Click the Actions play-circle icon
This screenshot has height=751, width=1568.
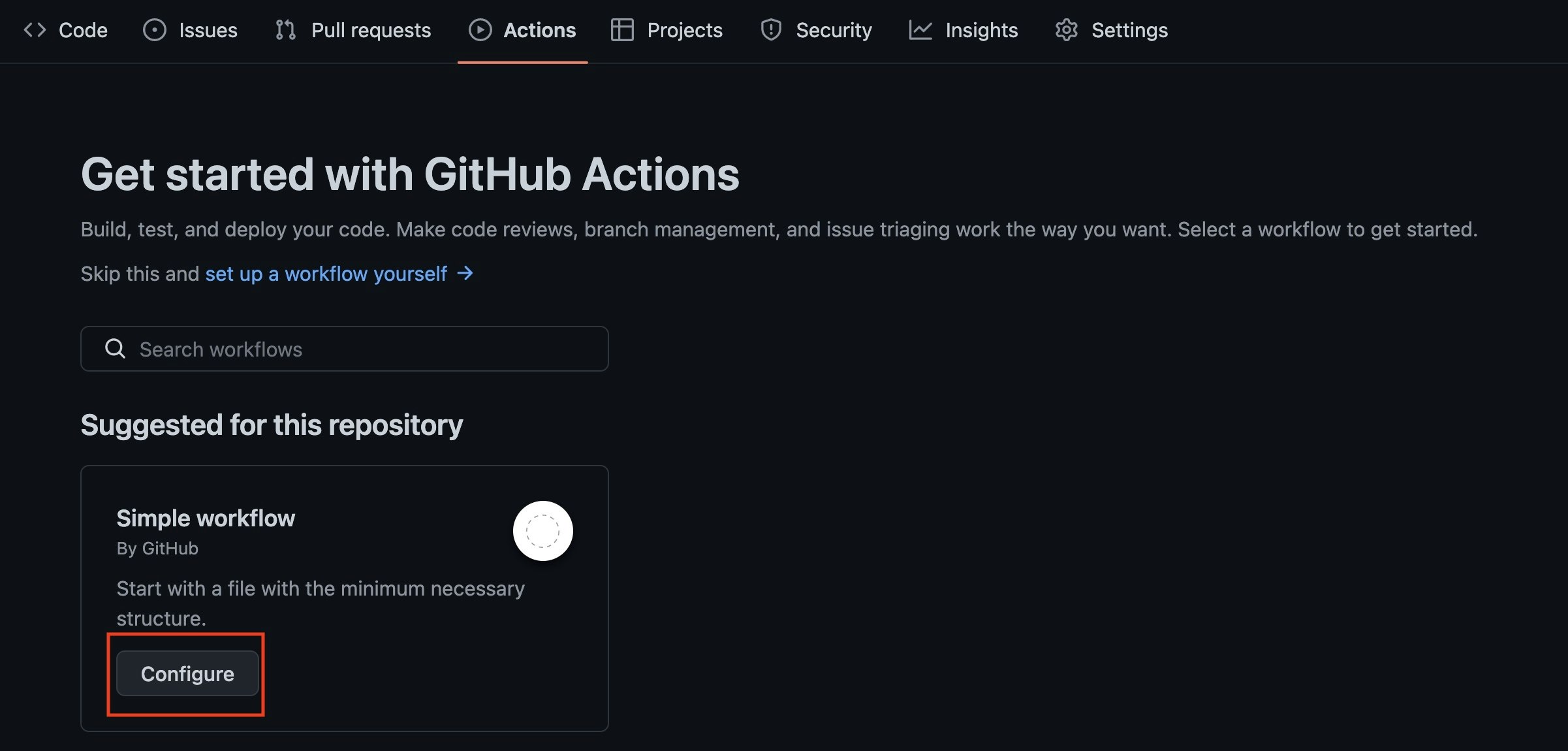pyautogui.click(x=480, y=30)
